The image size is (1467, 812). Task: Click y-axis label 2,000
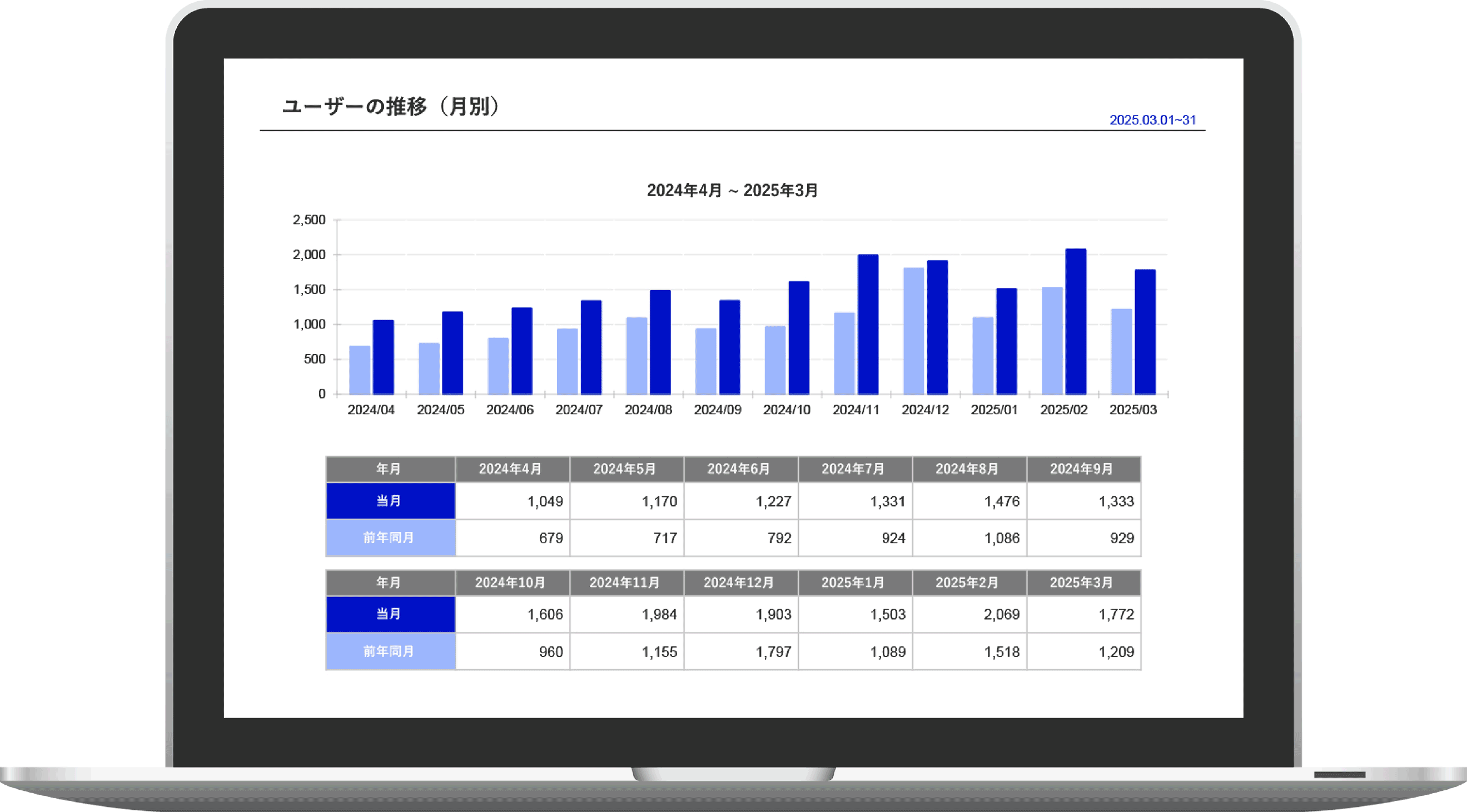point(309,255)
